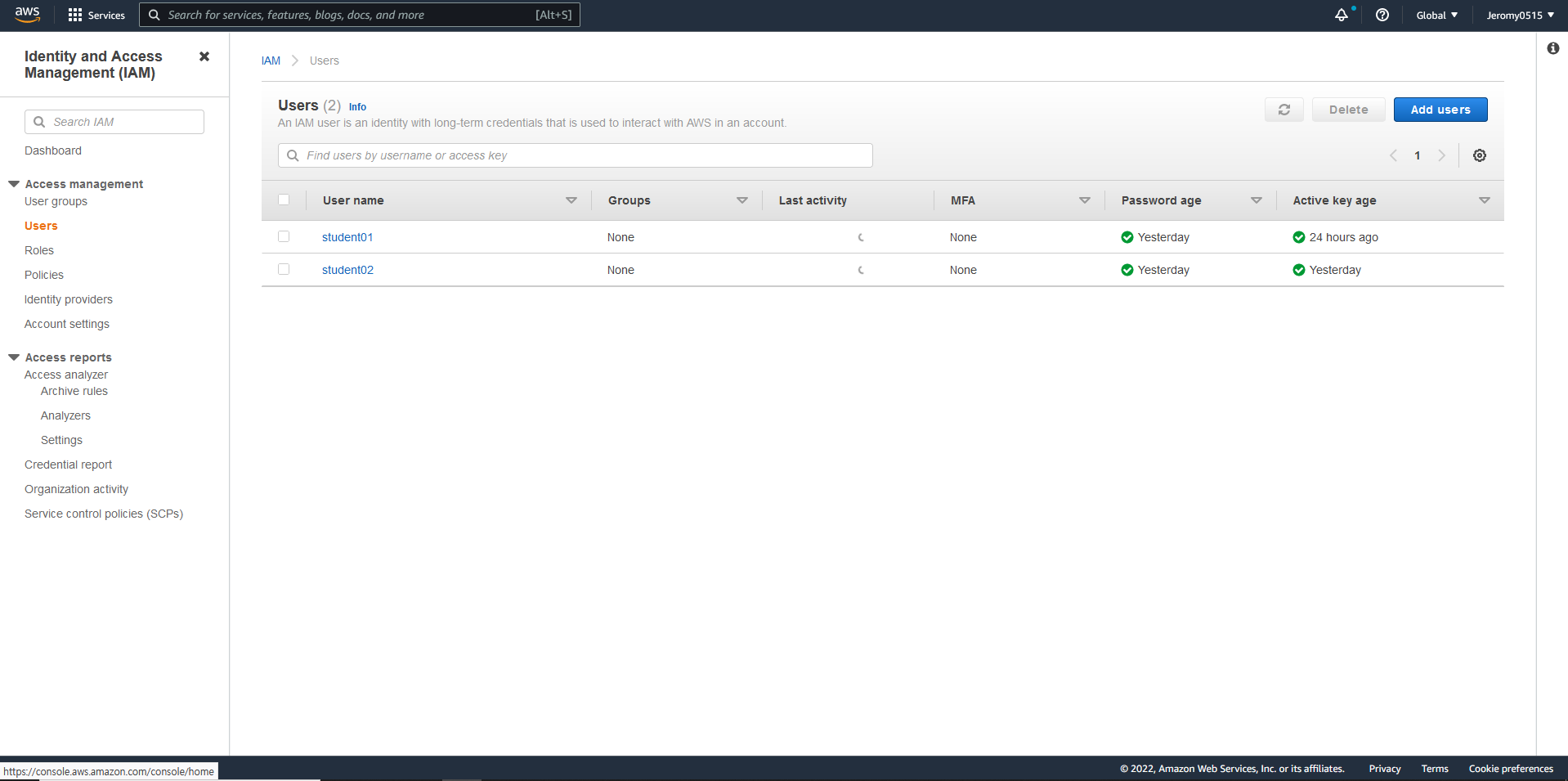
Task: Click the green check for student01 password age
Action: 1127,237
